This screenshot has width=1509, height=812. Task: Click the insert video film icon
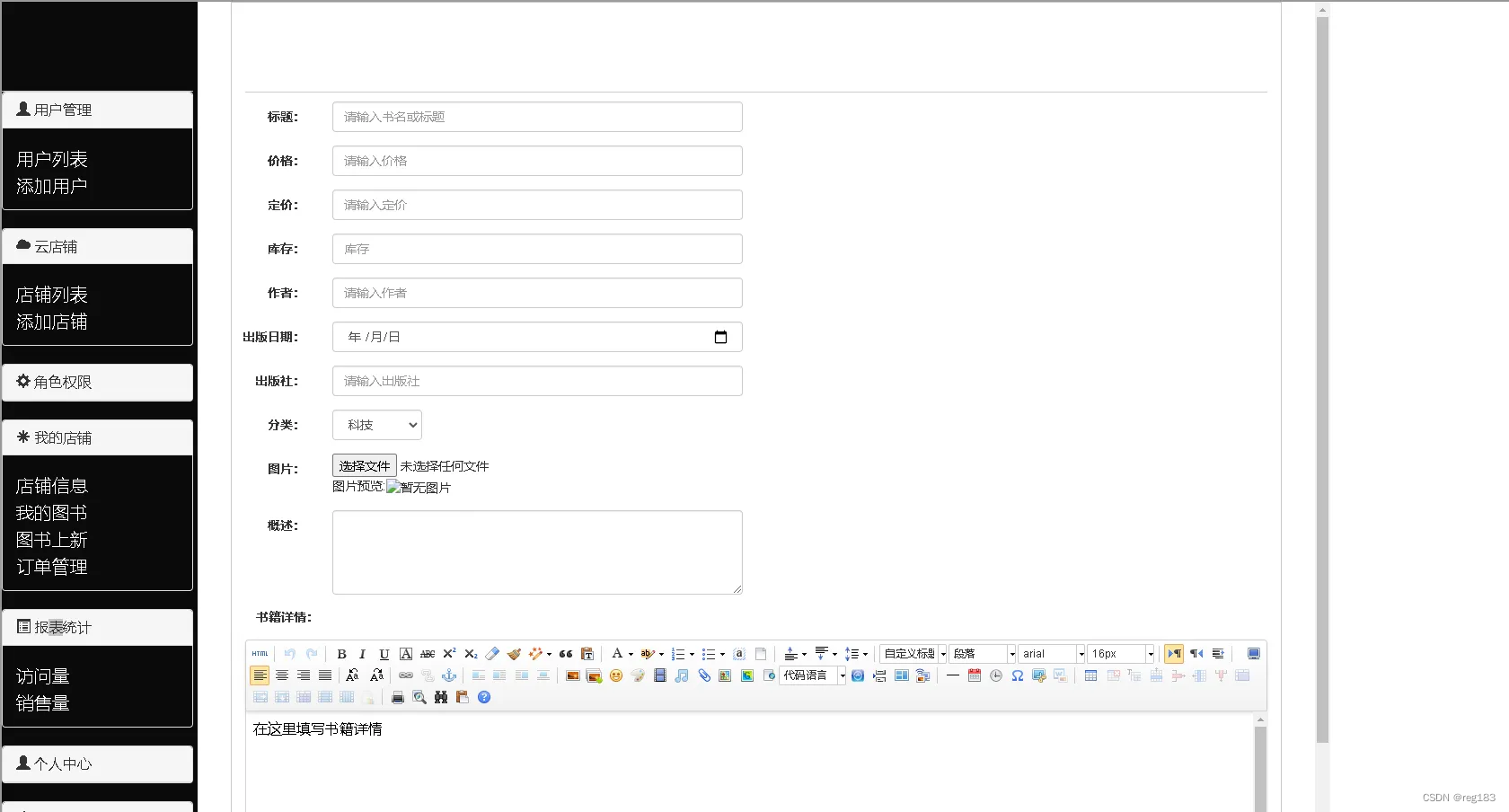pos(660,675)
